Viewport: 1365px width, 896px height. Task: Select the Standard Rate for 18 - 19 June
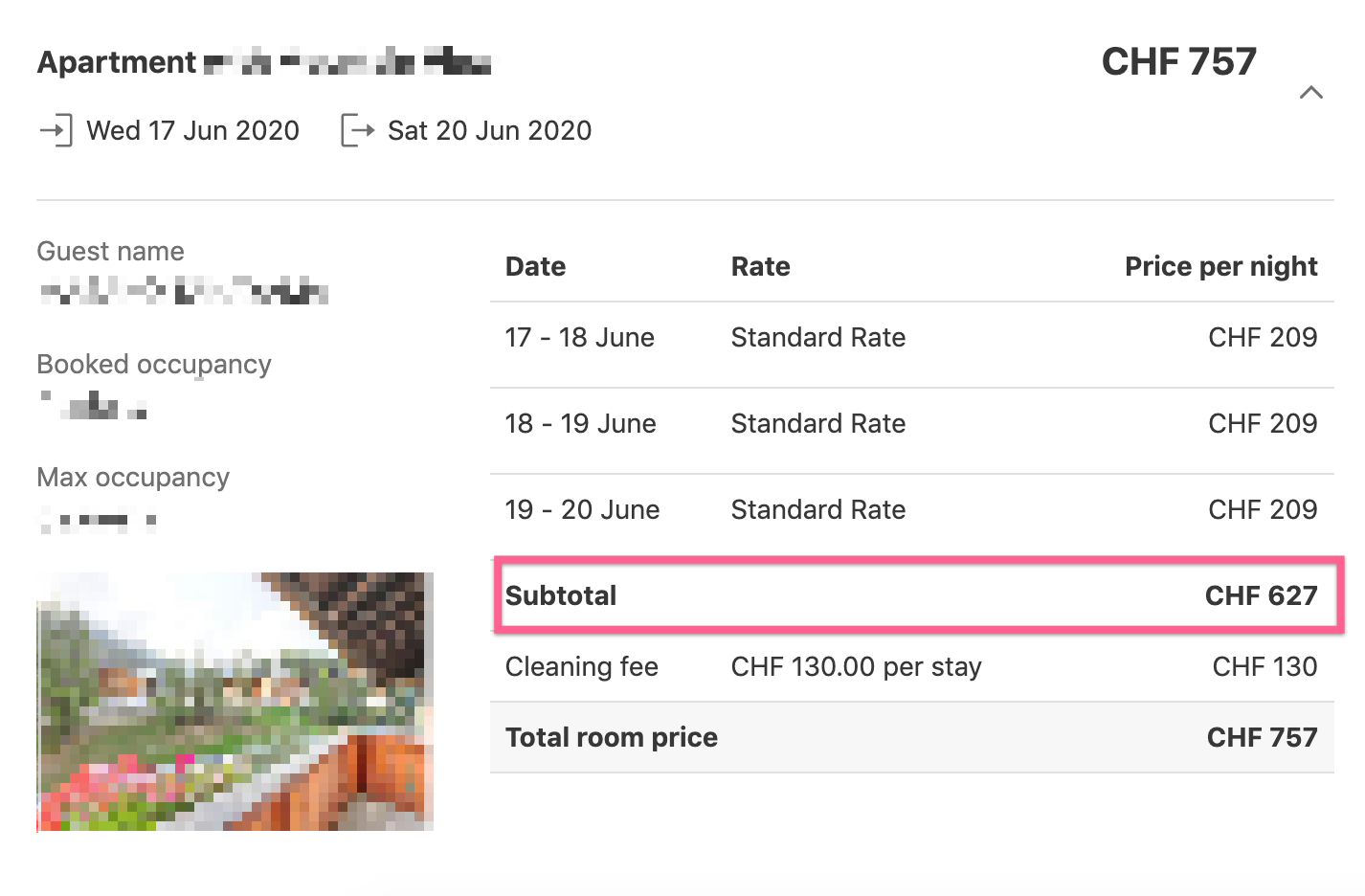pyautogui.click(x=817, y=423)
